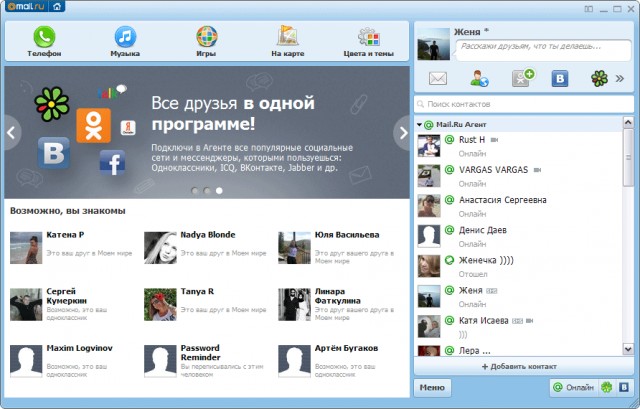Click the Добавить контакт button
The height and width of the screenshot is (409, 640).
click(x=520, y=367)
